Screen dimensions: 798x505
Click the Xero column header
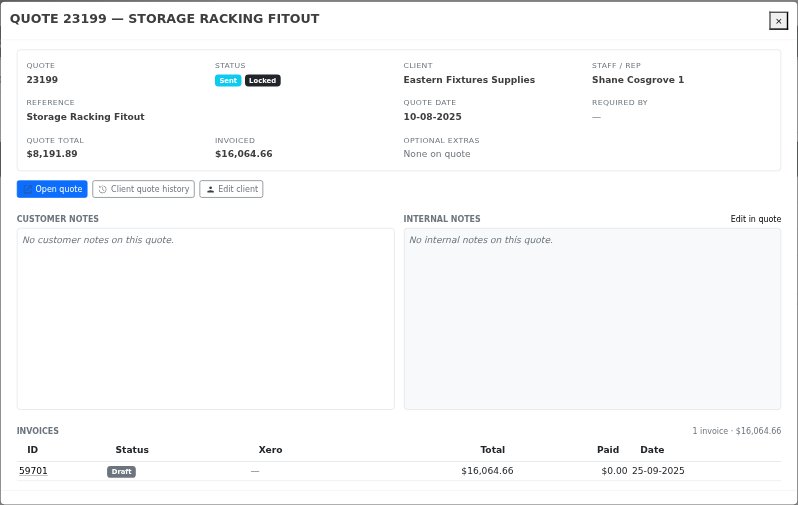(x=270, y=450)
